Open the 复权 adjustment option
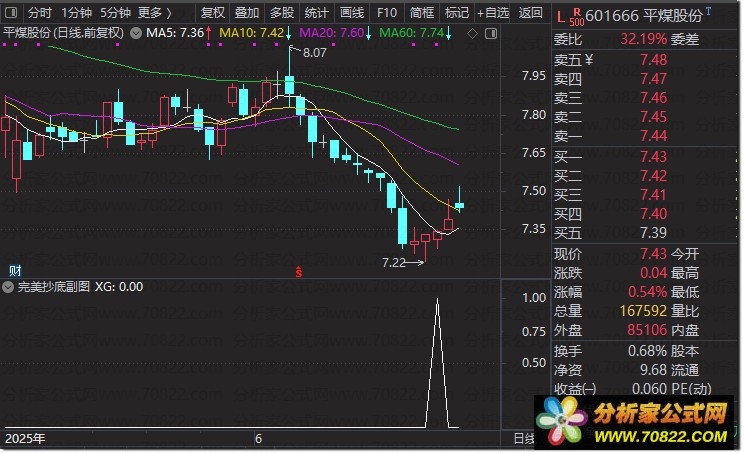The image size is (744, 453). (212, 13)
